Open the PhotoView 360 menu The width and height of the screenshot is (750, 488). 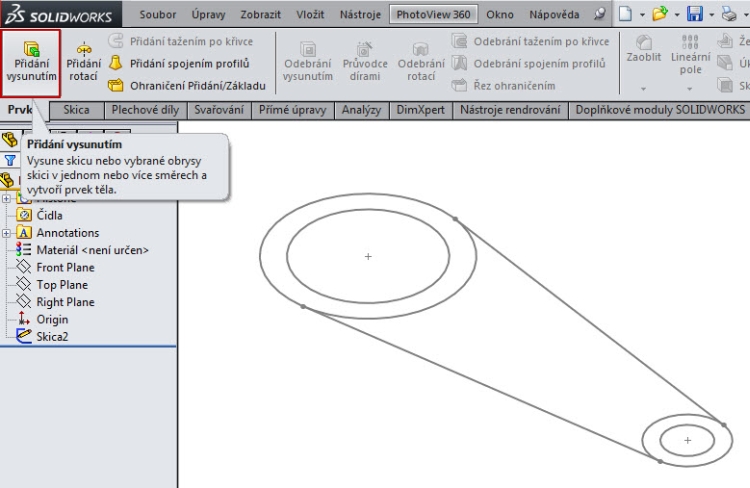tap(433, 14)
